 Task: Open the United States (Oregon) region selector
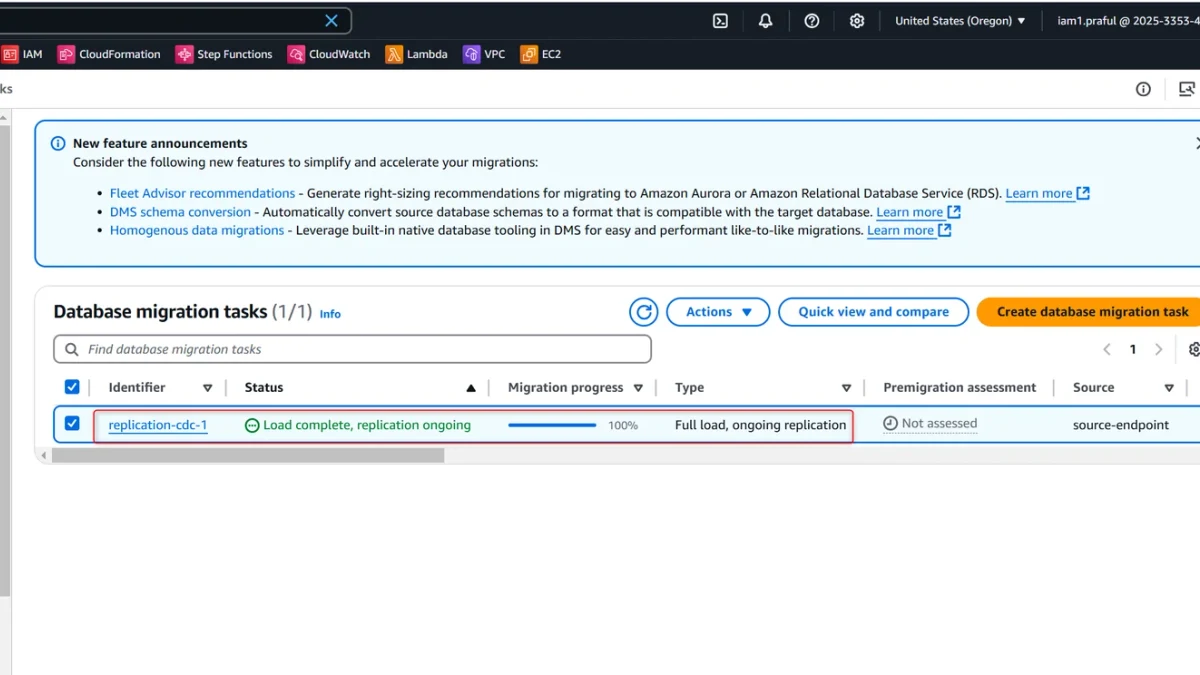point(960,21)
